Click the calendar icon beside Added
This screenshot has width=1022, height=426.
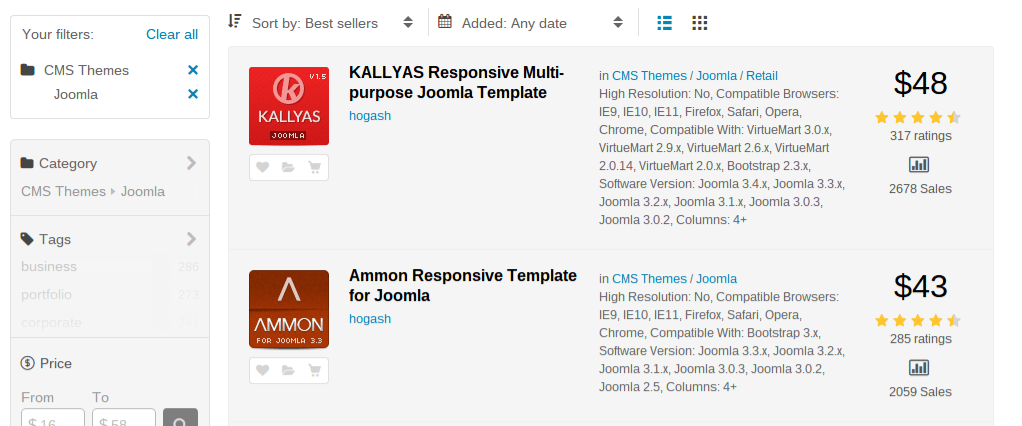(445, 21)
